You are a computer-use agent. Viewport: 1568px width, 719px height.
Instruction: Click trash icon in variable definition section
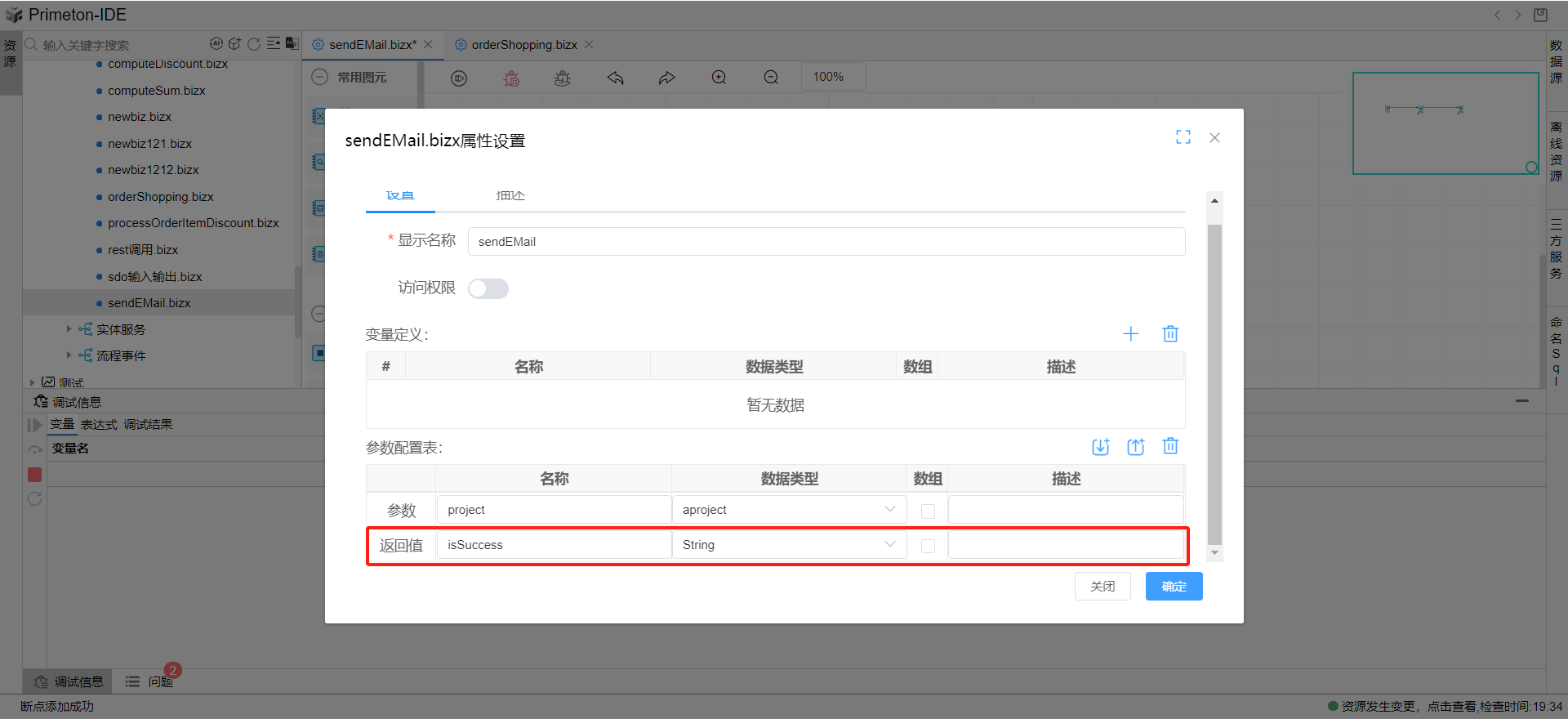[x=1170, y=333]
